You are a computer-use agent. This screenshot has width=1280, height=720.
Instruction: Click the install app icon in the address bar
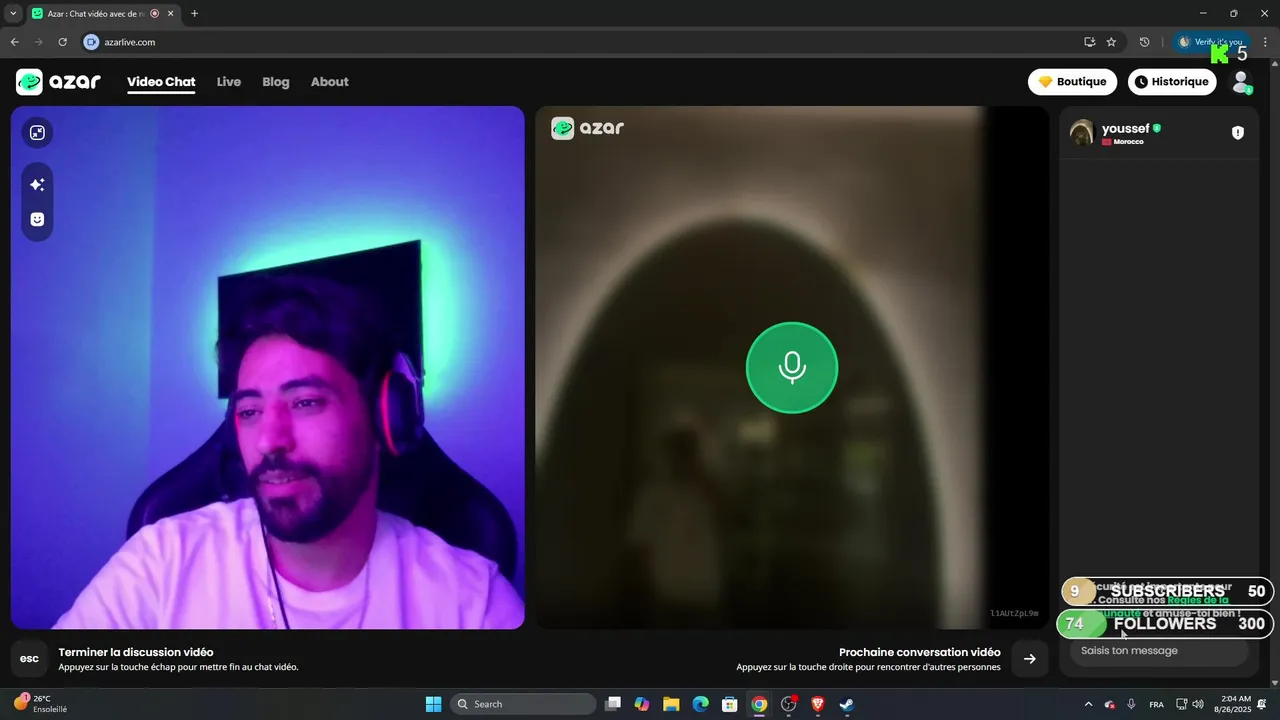[x=1089, y=42]
